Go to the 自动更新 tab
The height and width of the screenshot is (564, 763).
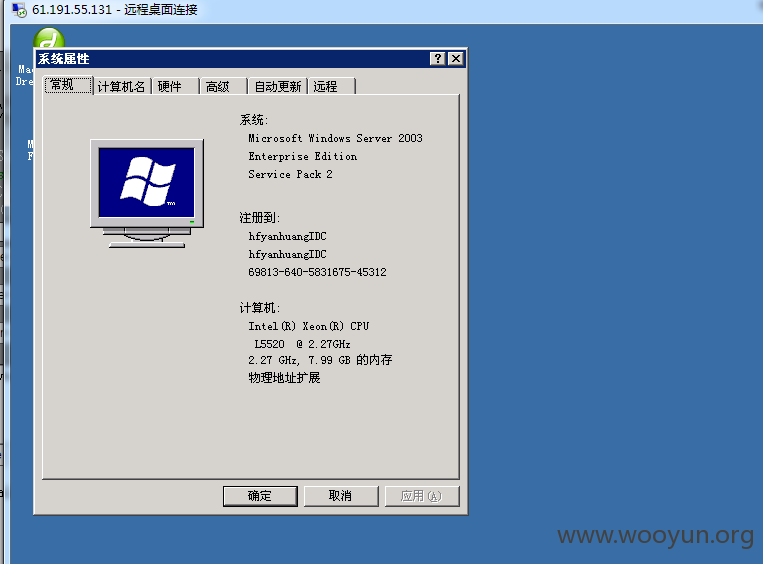point(277,87)
